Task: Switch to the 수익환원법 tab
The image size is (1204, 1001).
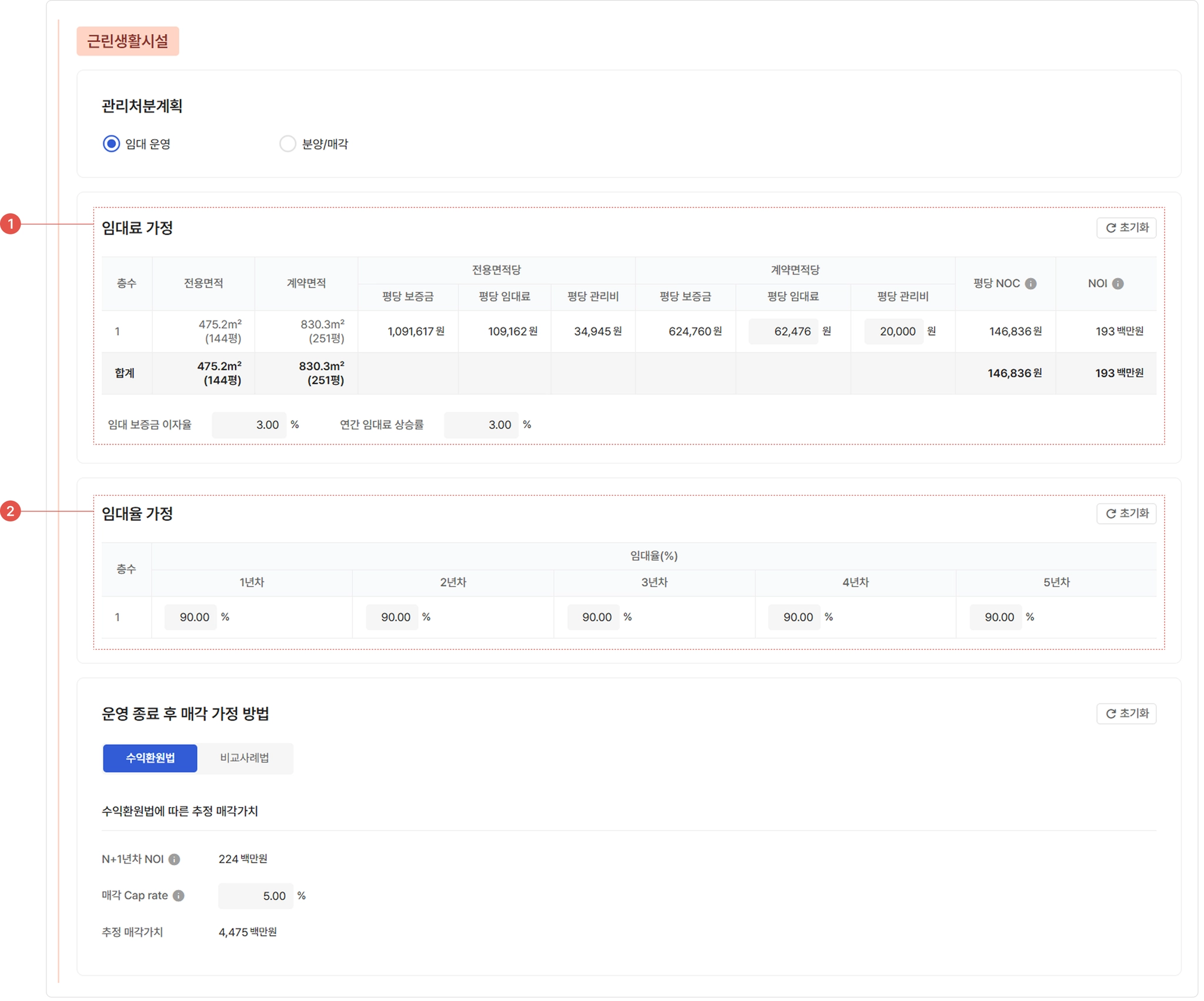Action: 150,758
